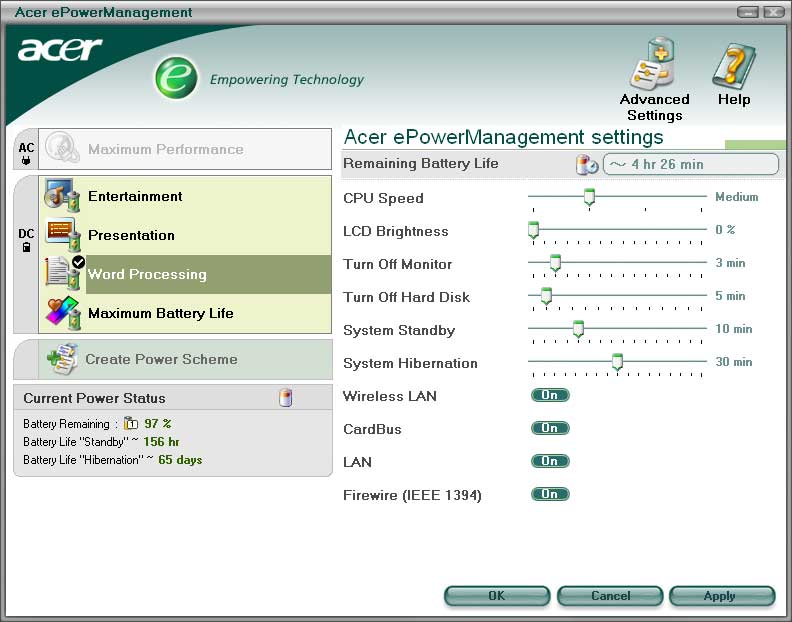The height and width of the screenshot is (622, 792).
Task: Click the Turn Off Hard Disk slider handle
Action: point(546,296)
